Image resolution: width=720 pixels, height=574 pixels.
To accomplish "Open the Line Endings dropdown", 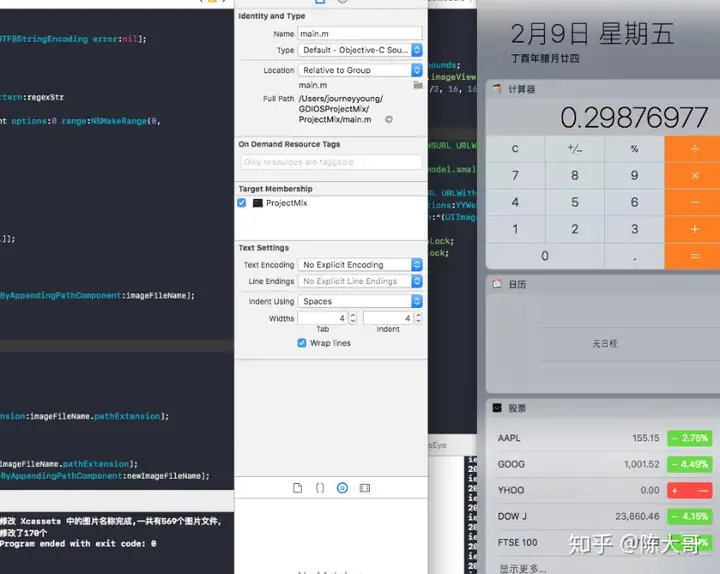I will coord(360,281).
